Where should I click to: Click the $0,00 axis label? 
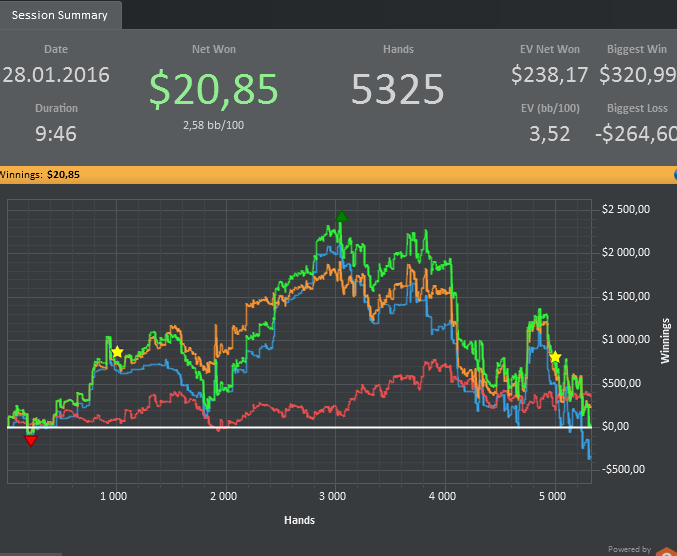click(x=616, y=426)
